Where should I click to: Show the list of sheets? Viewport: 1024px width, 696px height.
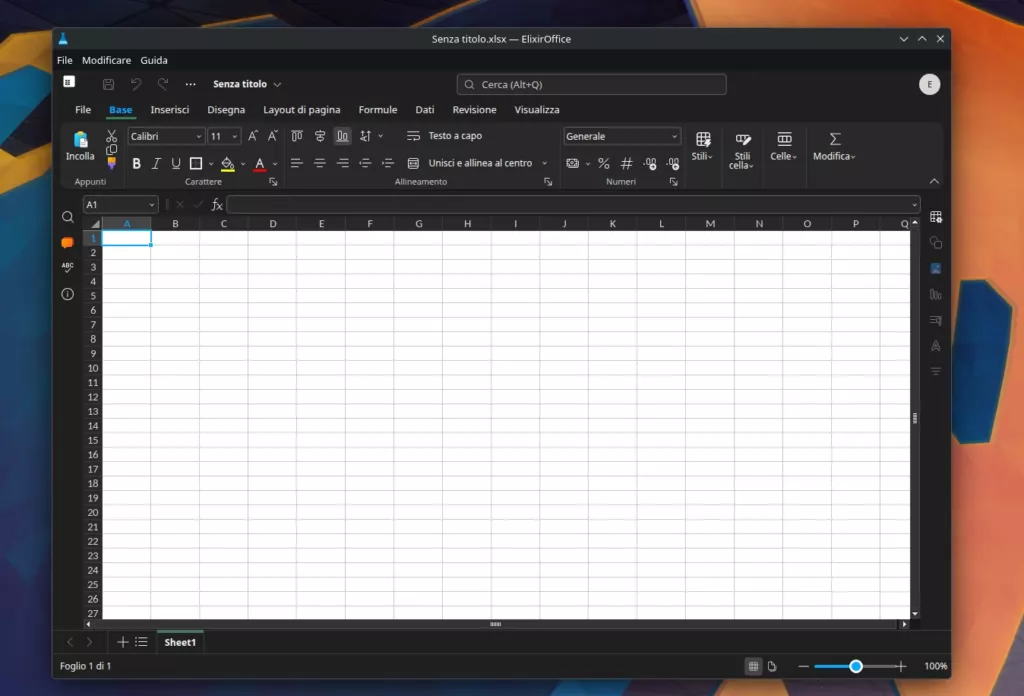pos(141,642)
